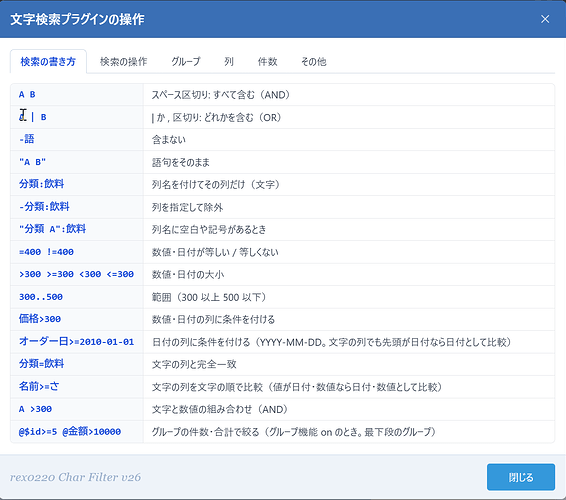Click the '"分類 A":飲料' example
Screen dimensions: 566x500
point(52,229)
